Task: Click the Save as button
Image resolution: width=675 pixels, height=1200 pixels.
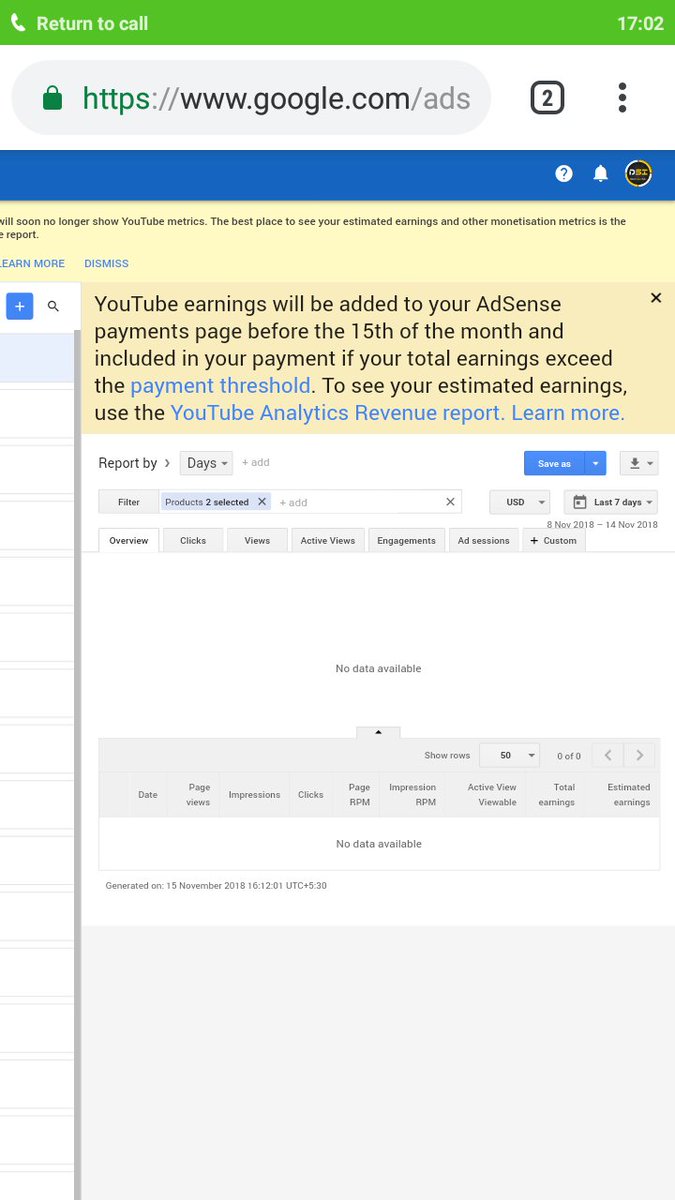Action: (555, 463)
